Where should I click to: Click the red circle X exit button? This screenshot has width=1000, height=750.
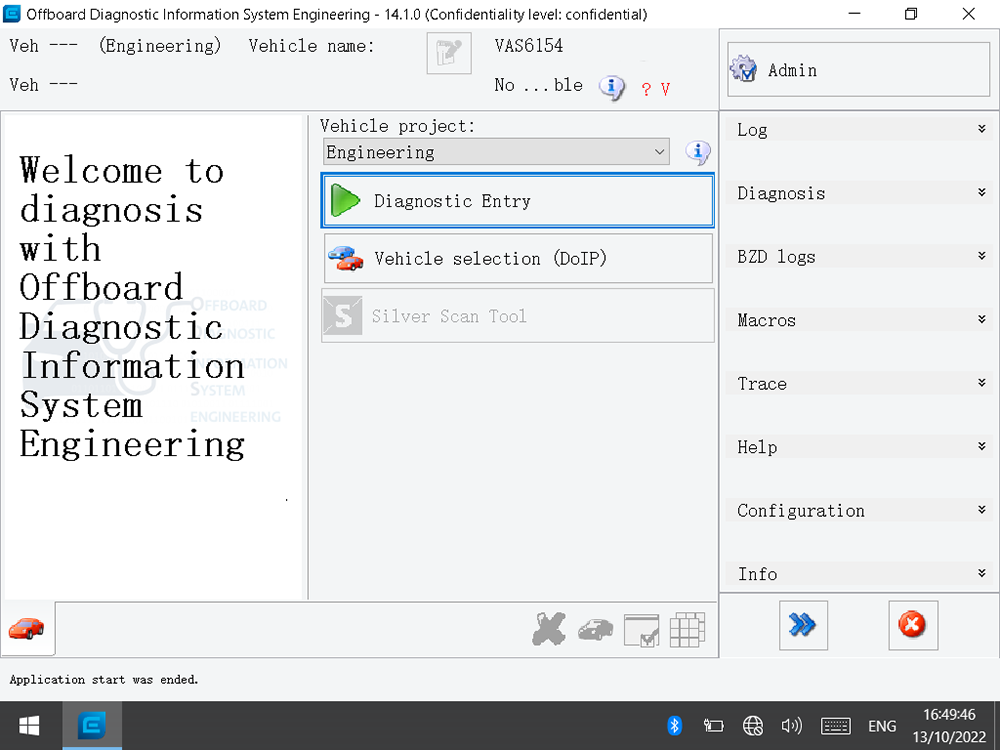coord(913,625)
